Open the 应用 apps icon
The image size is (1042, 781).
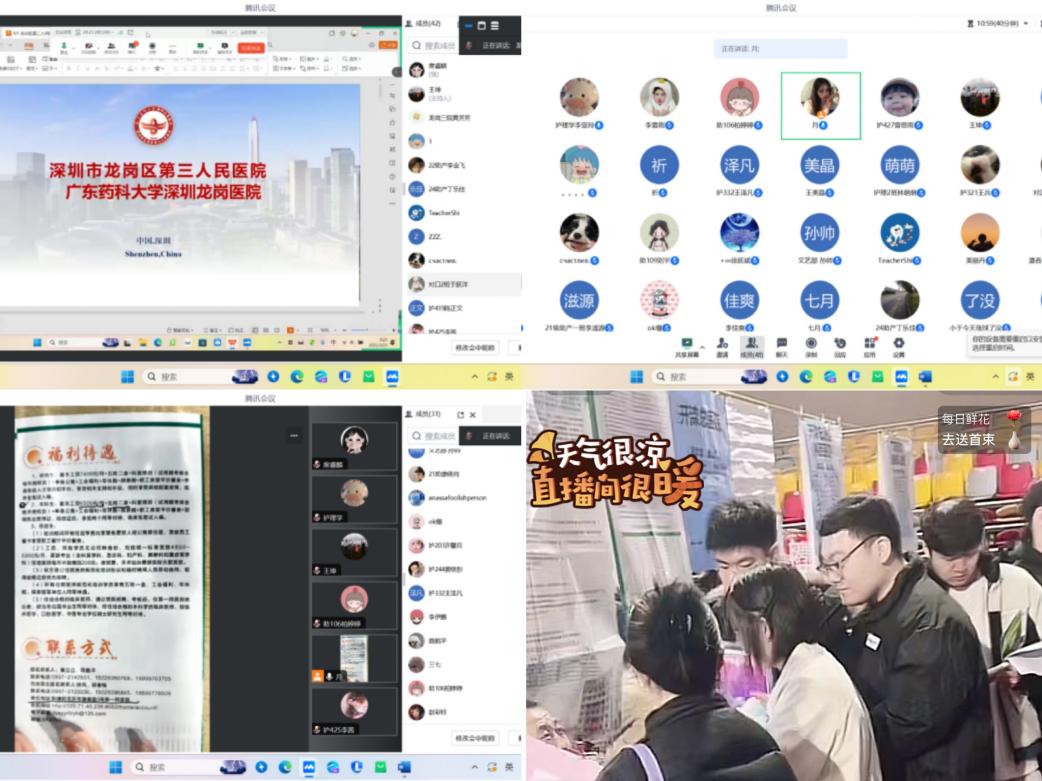tap(869, 344)
